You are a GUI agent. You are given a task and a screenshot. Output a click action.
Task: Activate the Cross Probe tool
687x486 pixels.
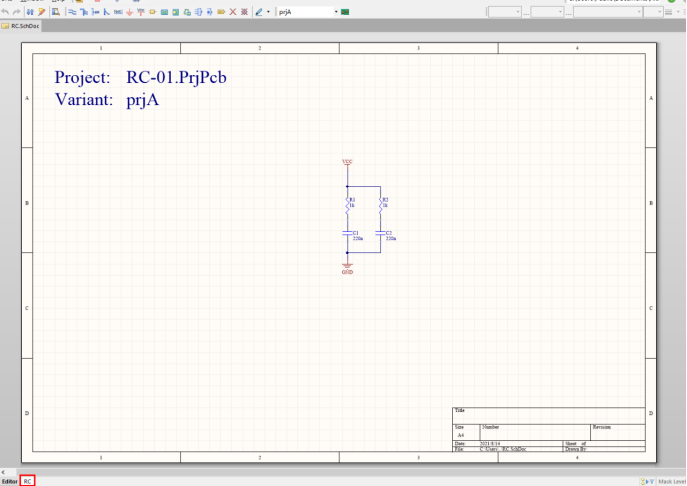click(42, 12)
